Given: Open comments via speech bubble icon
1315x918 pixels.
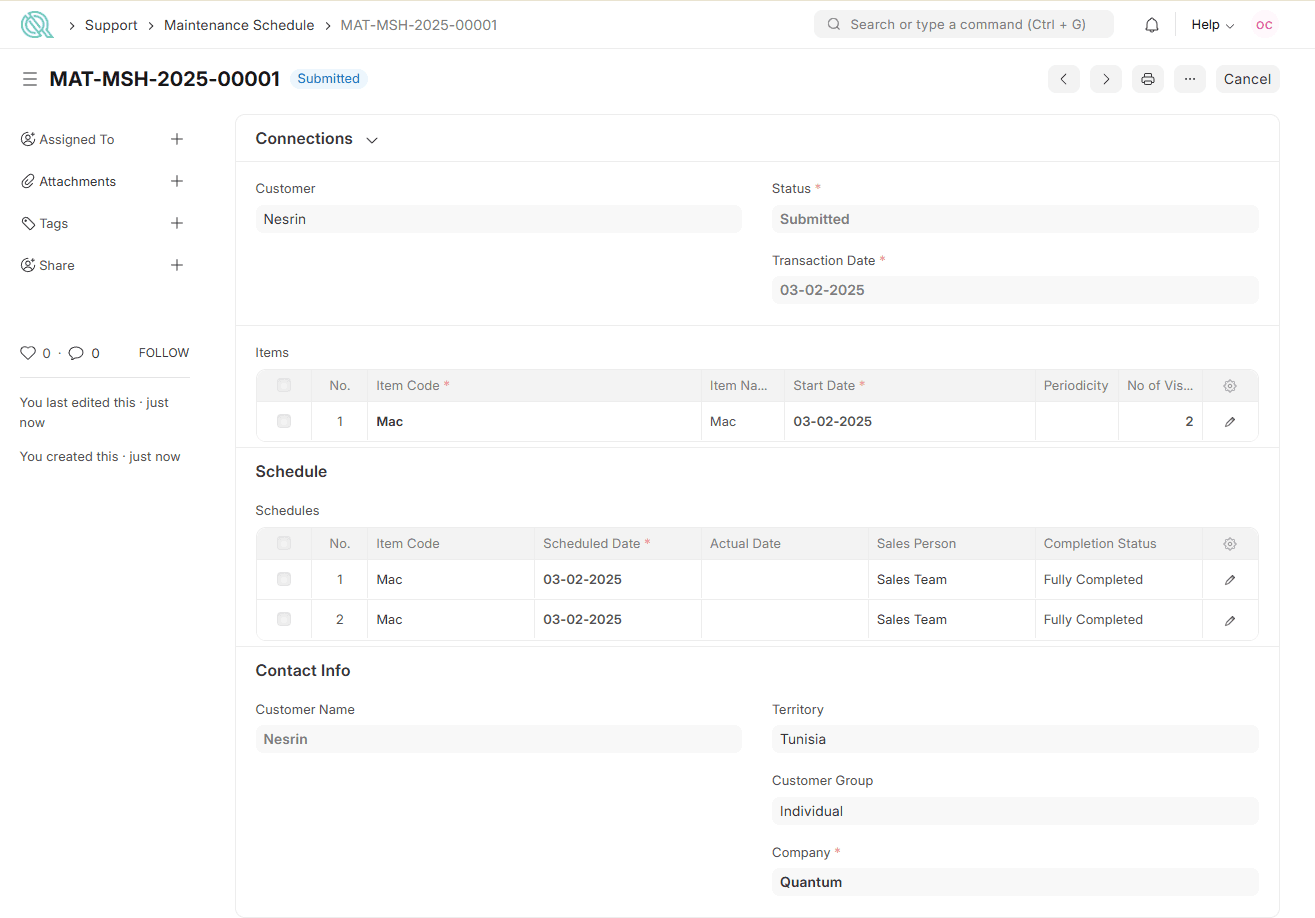Looking at the screenshot, I should (76, 353).
